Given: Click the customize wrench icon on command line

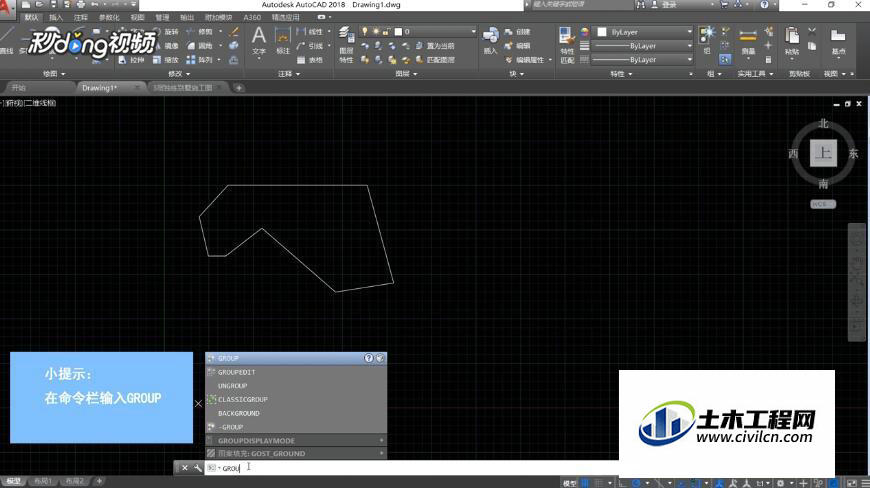Looking at the screenshot, I should [198, 468].
